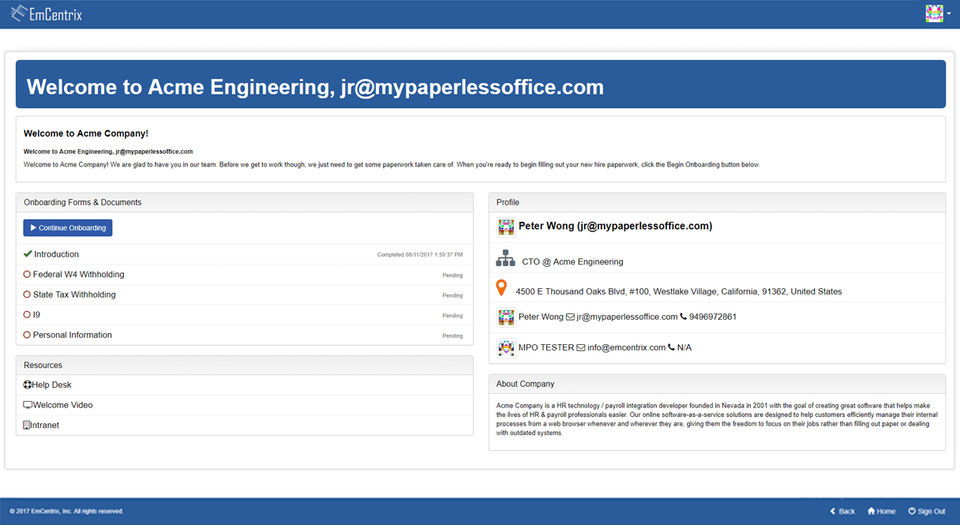960x525 pixels.
Task: Click the phone icon before 9496972861
Action: [683, 316]
